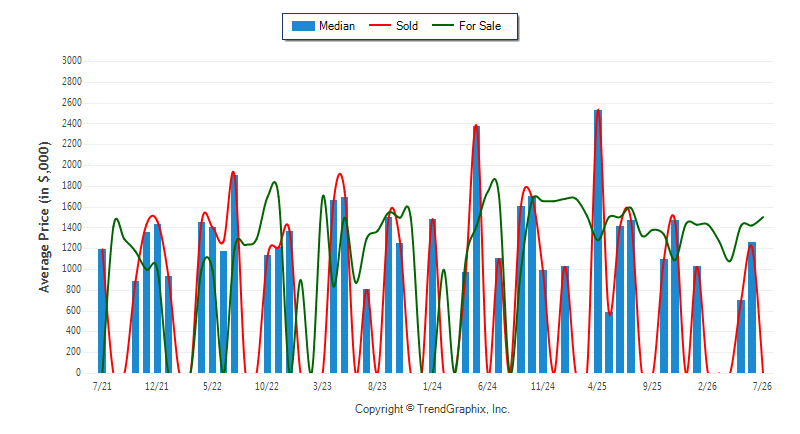Click the green For Sale legend line

coord(443,25)
